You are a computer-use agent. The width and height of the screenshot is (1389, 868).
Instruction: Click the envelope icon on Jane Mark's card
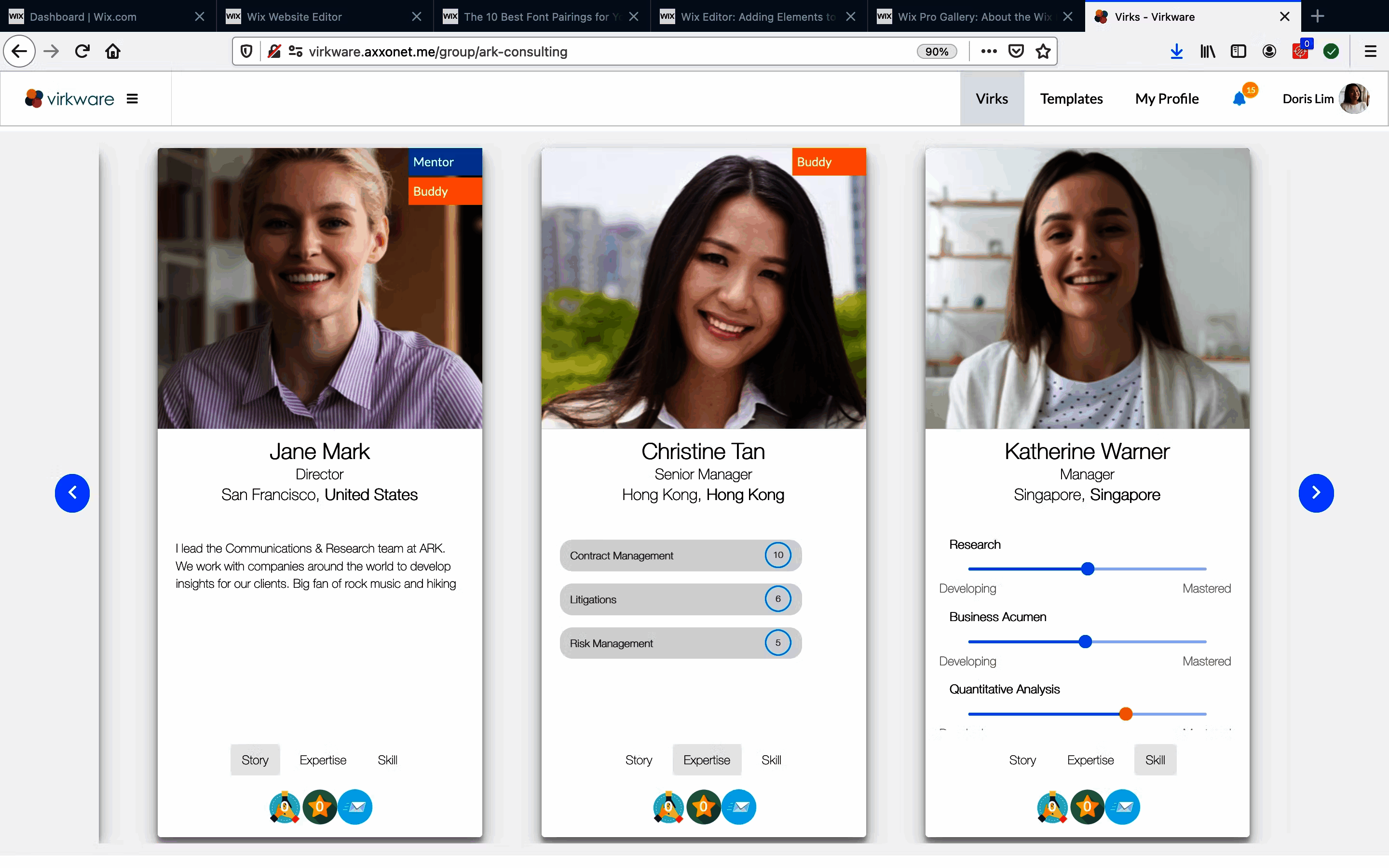point(355,807)
